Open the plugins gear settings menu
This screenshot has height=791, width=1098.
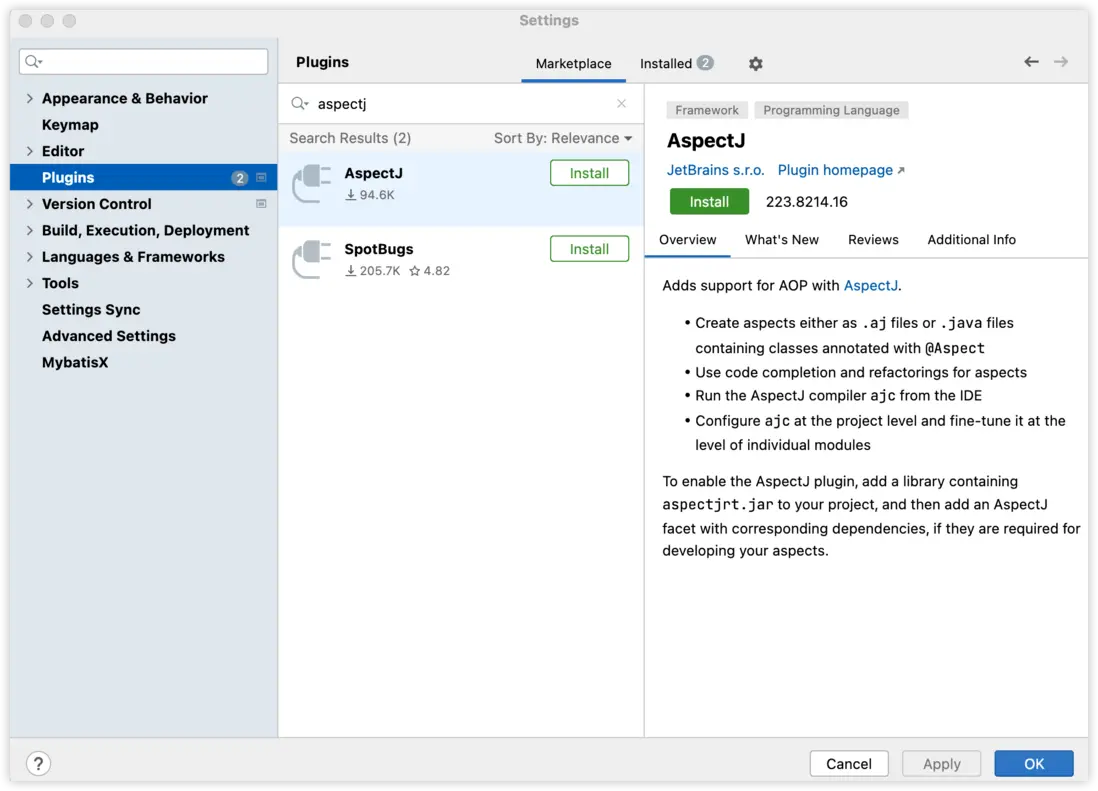tap(755, 64)
